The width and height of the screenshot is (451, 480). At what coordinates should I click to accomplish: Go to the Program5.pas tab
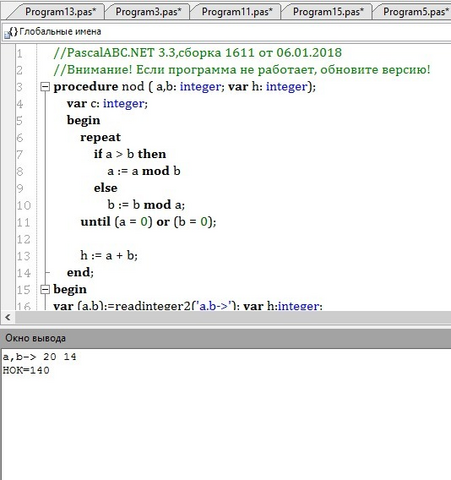tap(415, 12)
